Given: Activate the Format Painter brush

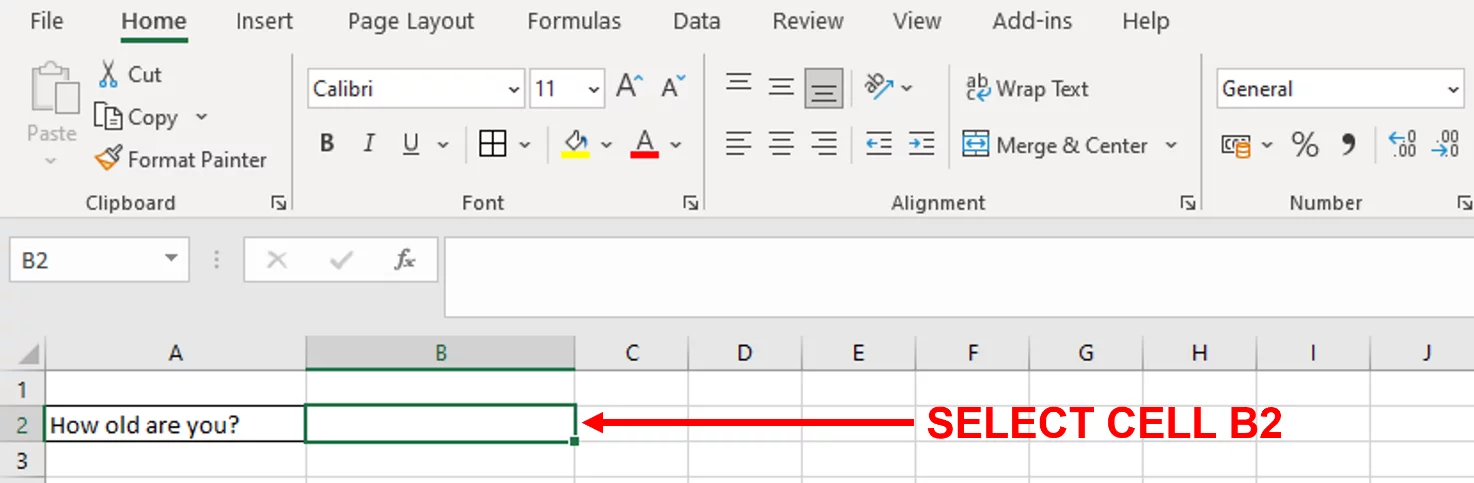Looking at the screenshot, I should pos(108,159).
